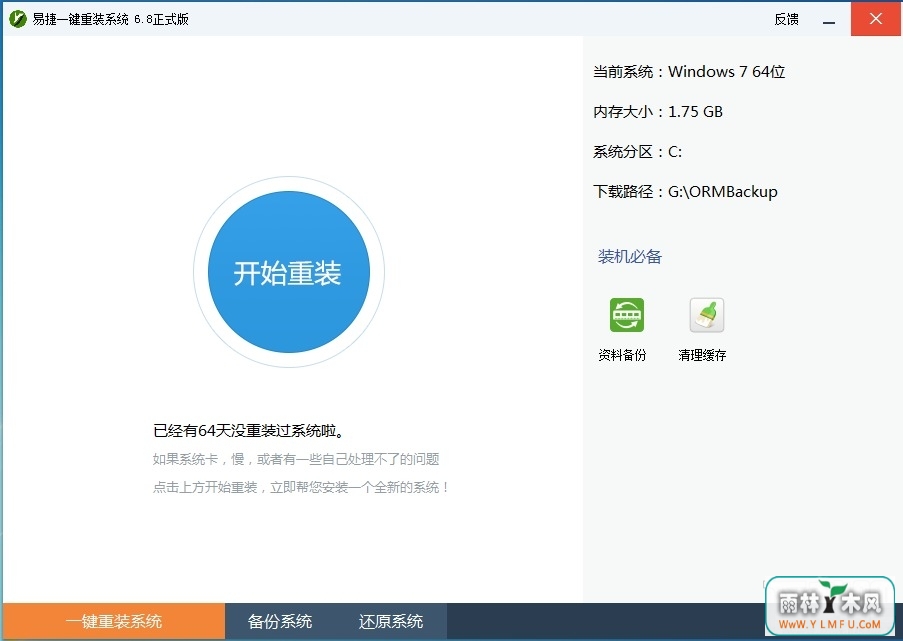Click the 下载路径 G:\ORMBackup text
The height and width of the screenshot is (641, 903).
tap(685, 191)
